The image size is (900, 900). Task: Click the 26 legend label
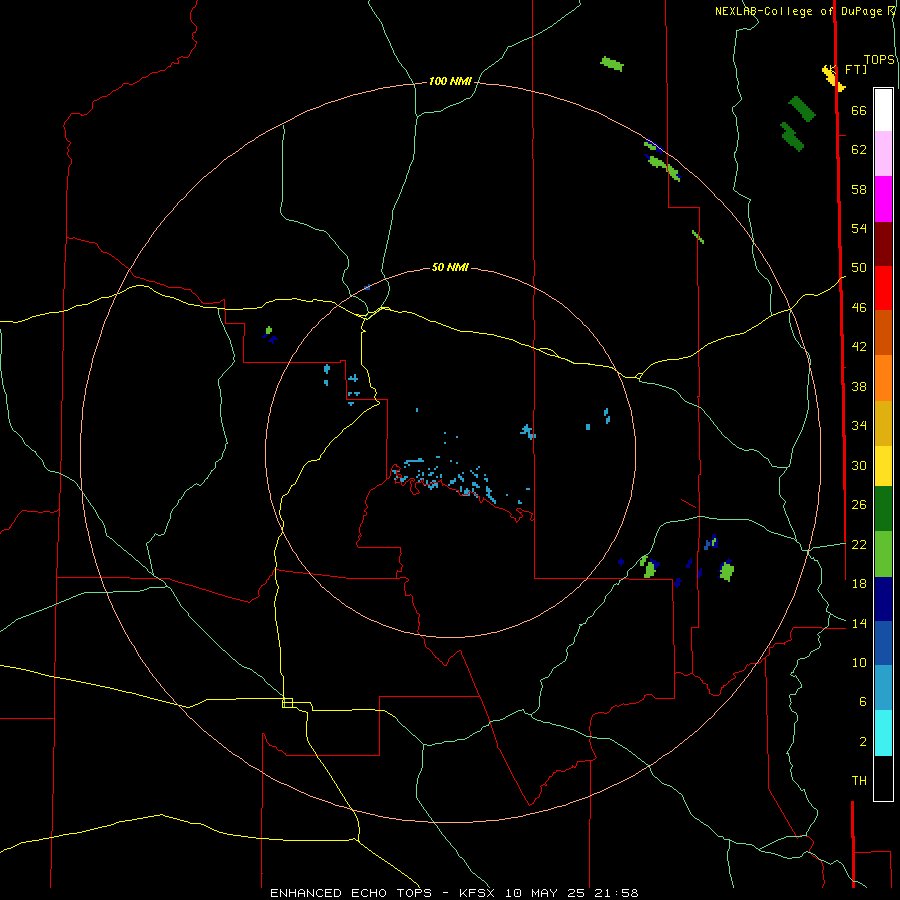pyautogui.click(x=859, y=505)
